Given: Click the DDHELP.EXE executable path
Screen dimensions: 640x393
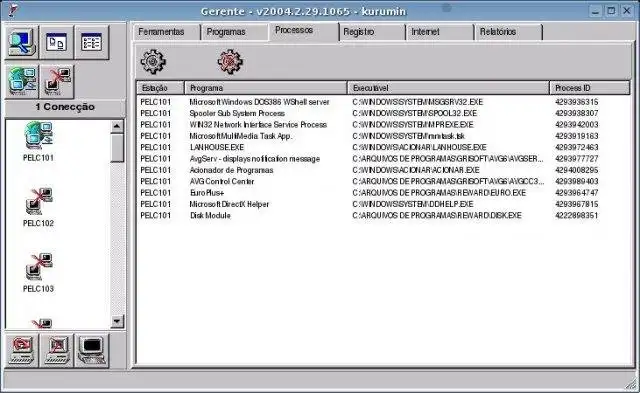Looking at the screenshot, I should point(413,204).
